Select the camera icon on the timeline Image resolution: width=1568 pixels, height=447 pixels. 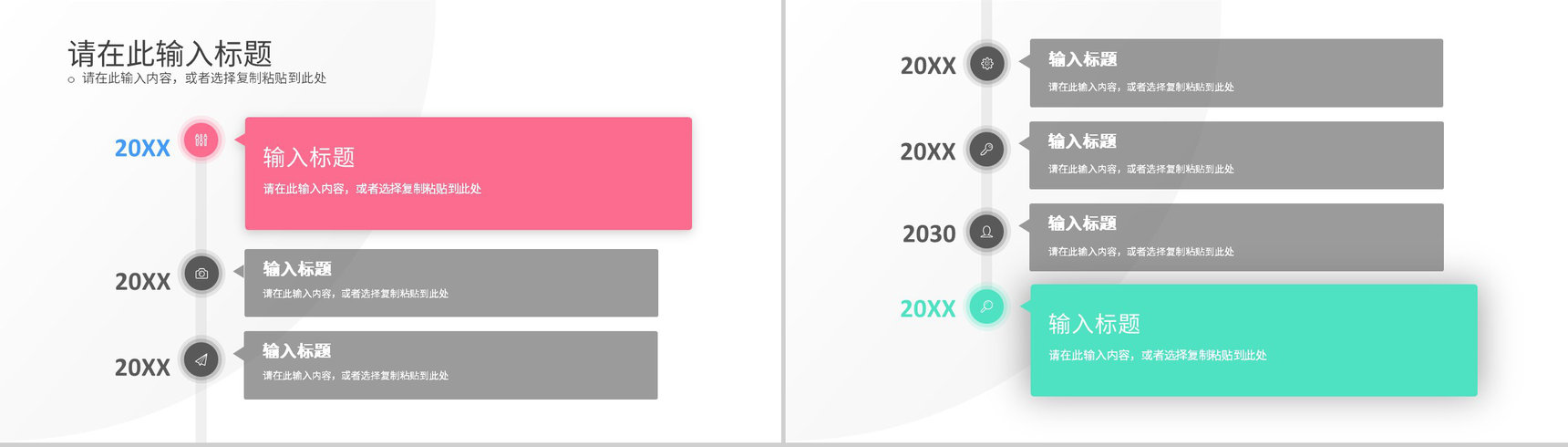tap(201, 274)
